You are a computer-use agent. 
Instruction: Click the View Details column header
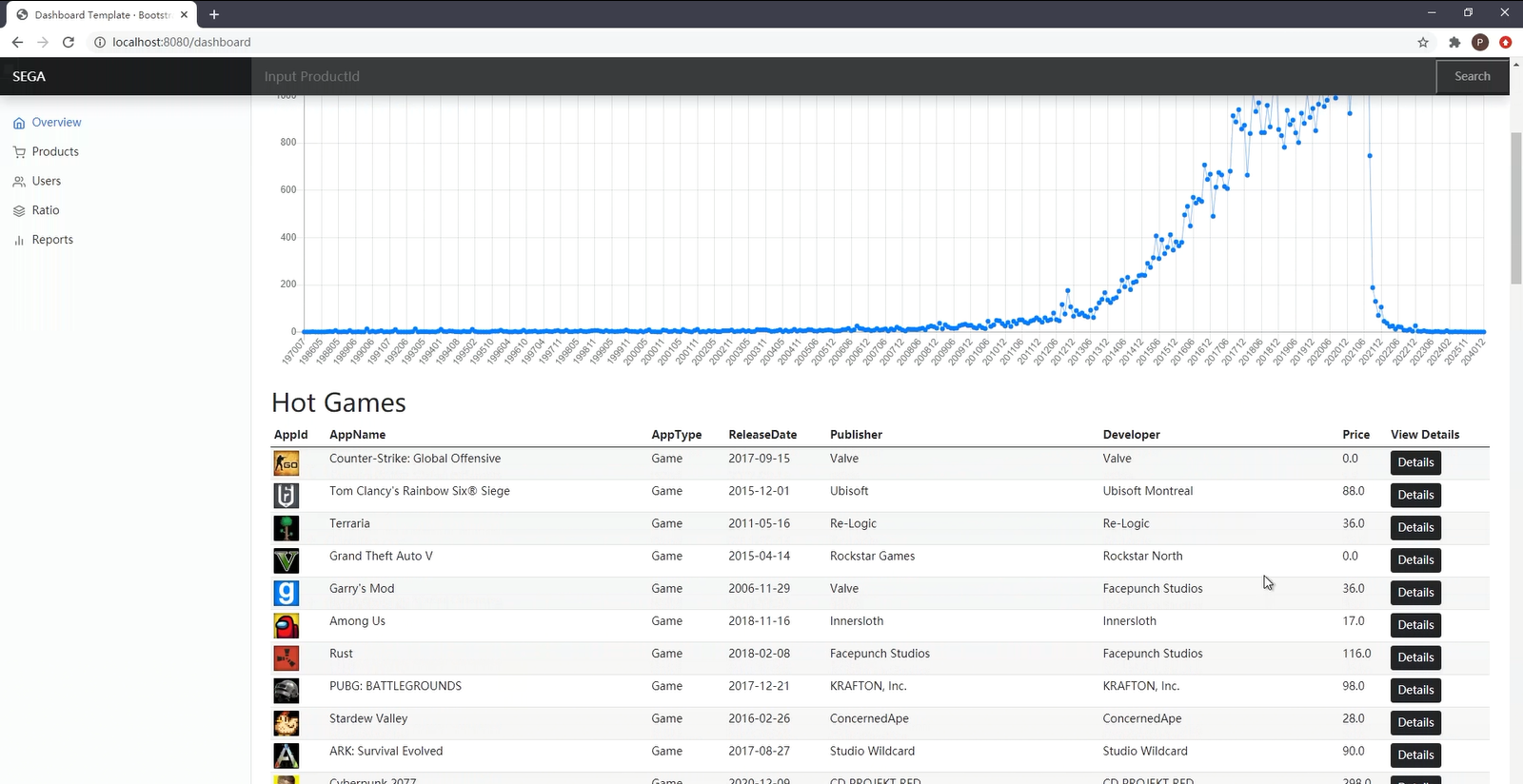[1425, 435]
